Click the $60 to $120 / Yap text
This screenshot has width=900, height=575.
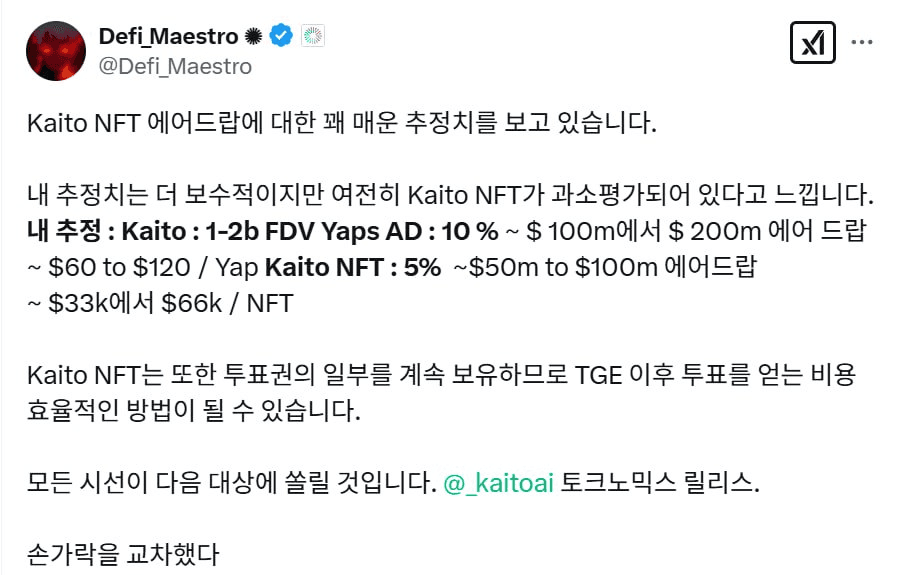click(x=153, y=267)
